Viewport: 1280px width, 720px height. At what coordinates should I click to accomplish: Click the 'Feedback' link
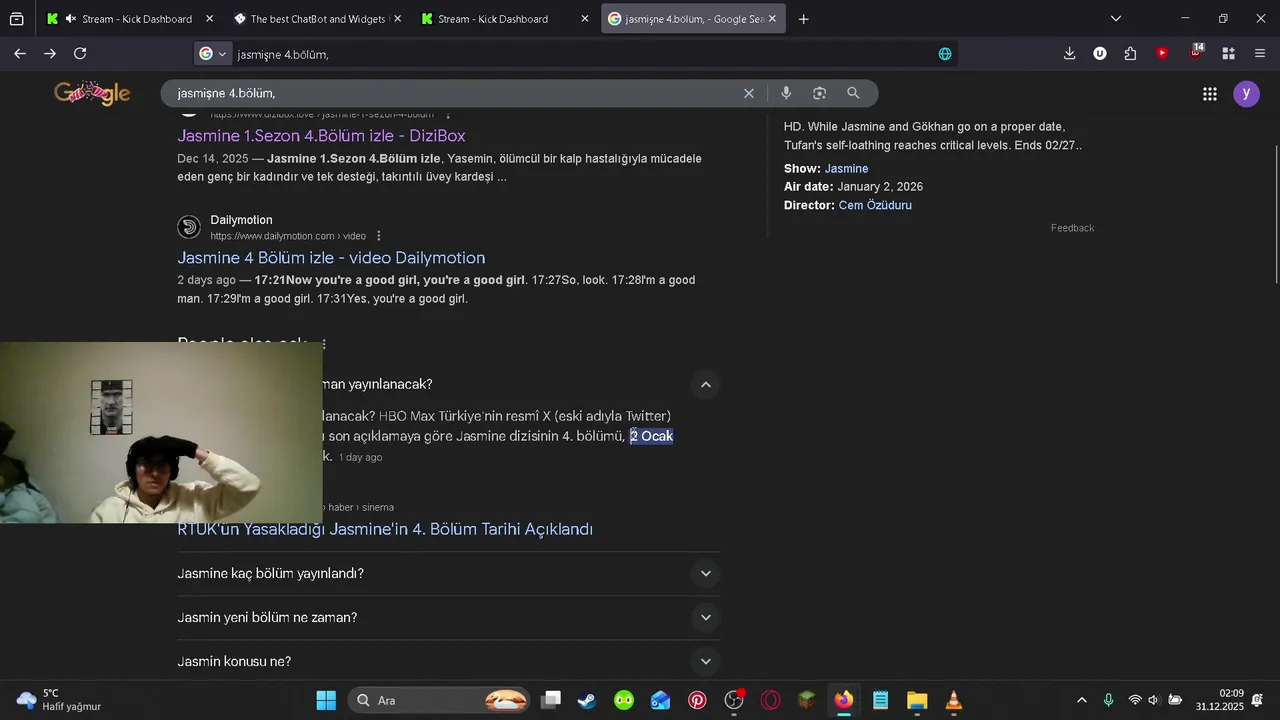click(1072, 228)
